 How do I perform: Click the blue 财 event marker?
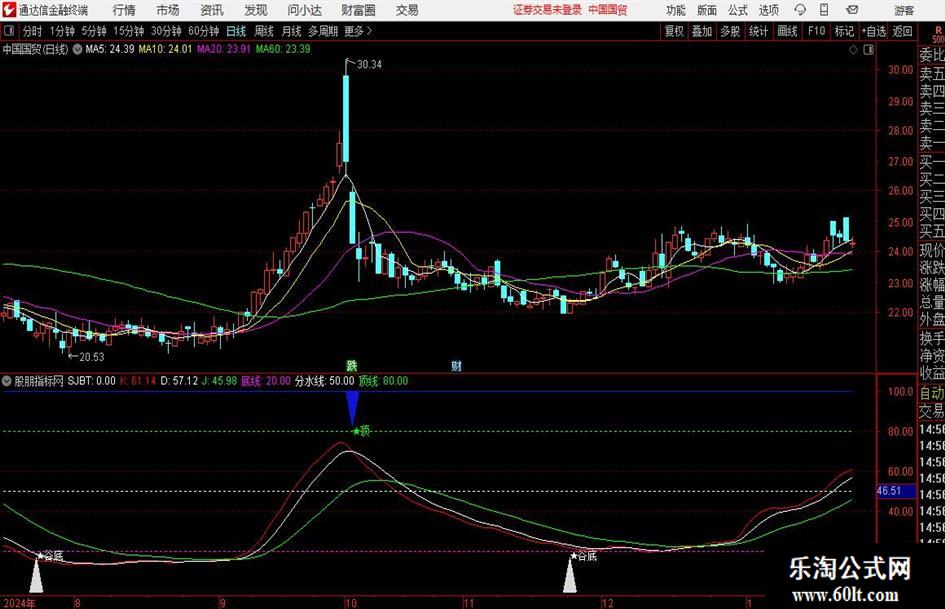[456, 365]
